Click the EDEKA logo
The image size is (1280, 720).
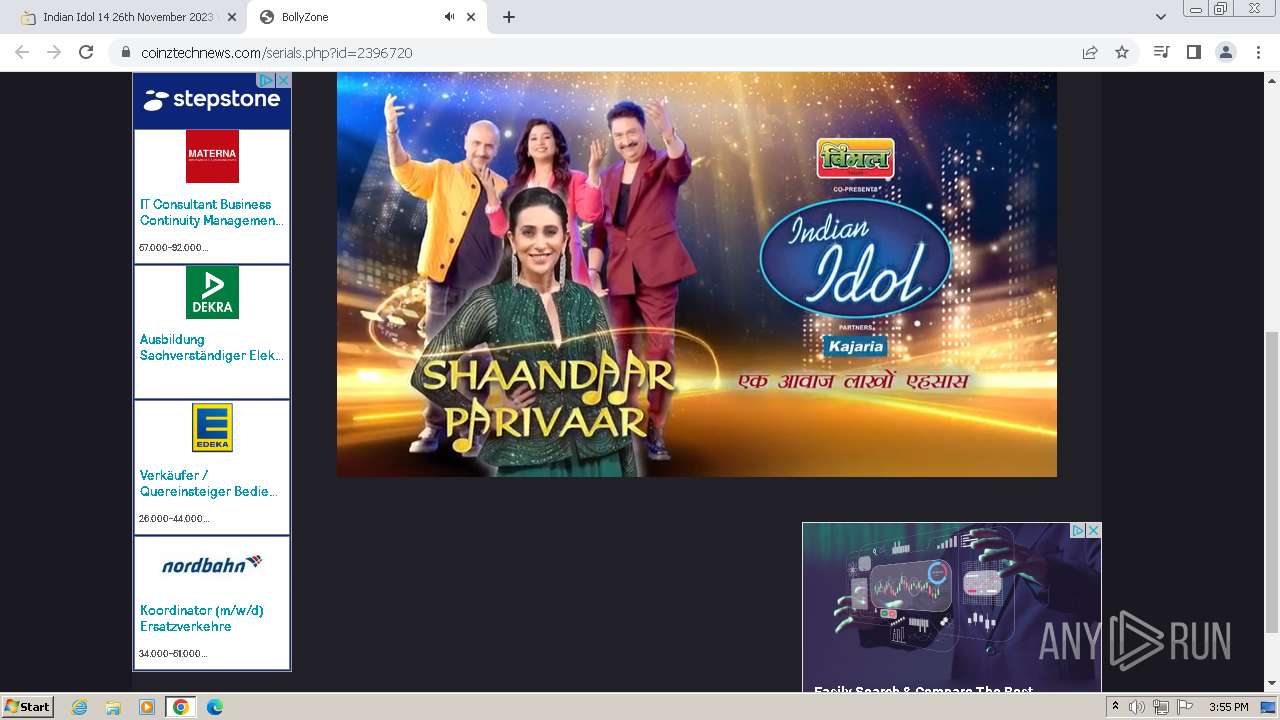click(x=212, y=427)
